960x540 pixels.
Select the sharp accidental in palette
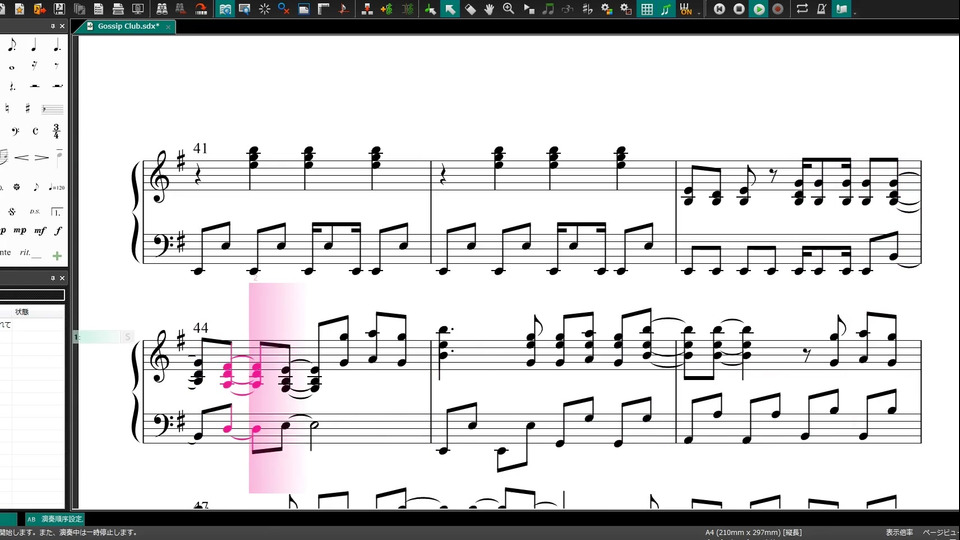tap(28, 108)
